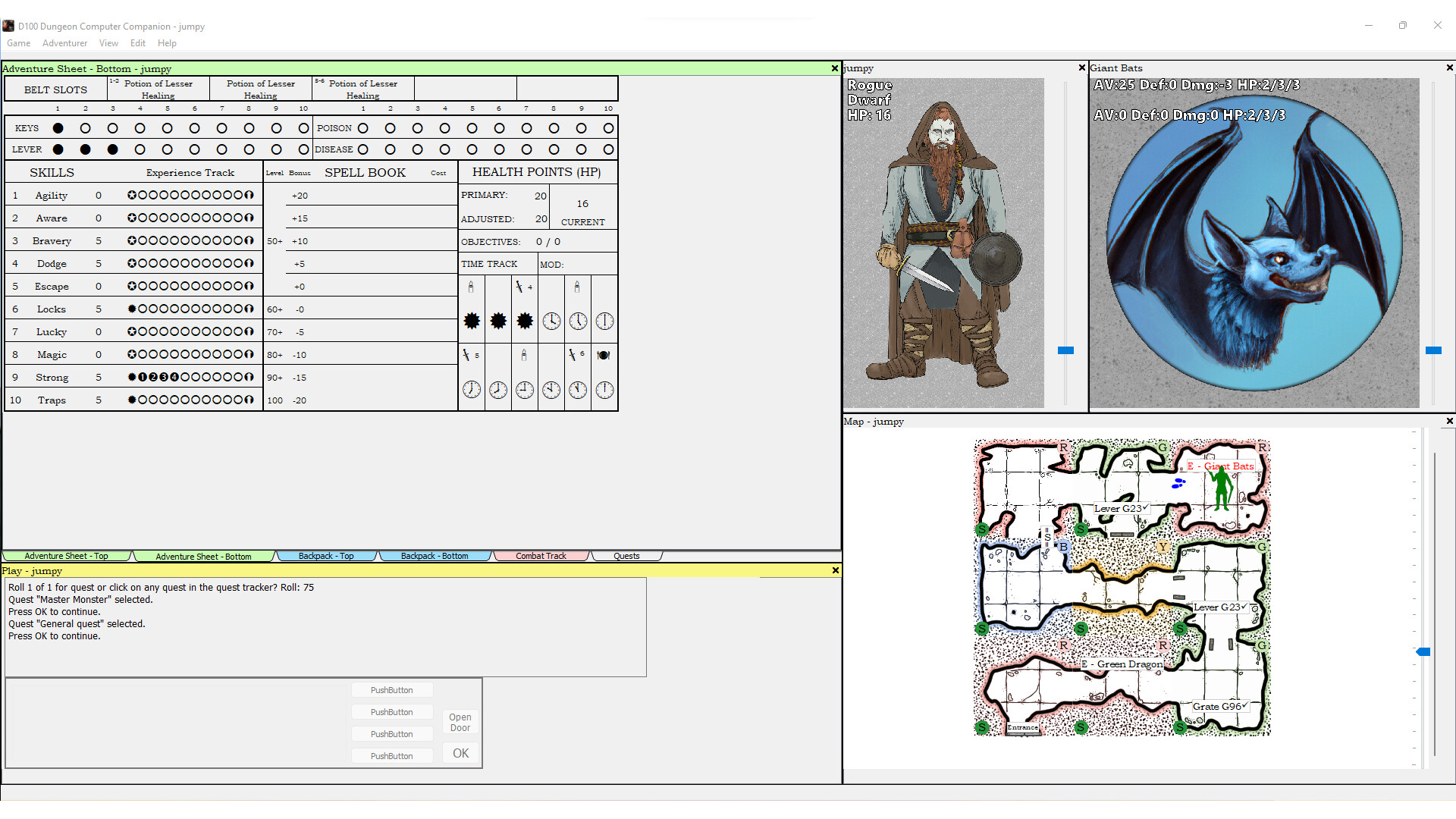1456x819 pixels.
Task: Click the D100 Dungeon icon in the title bar
Action: point(8,25)
